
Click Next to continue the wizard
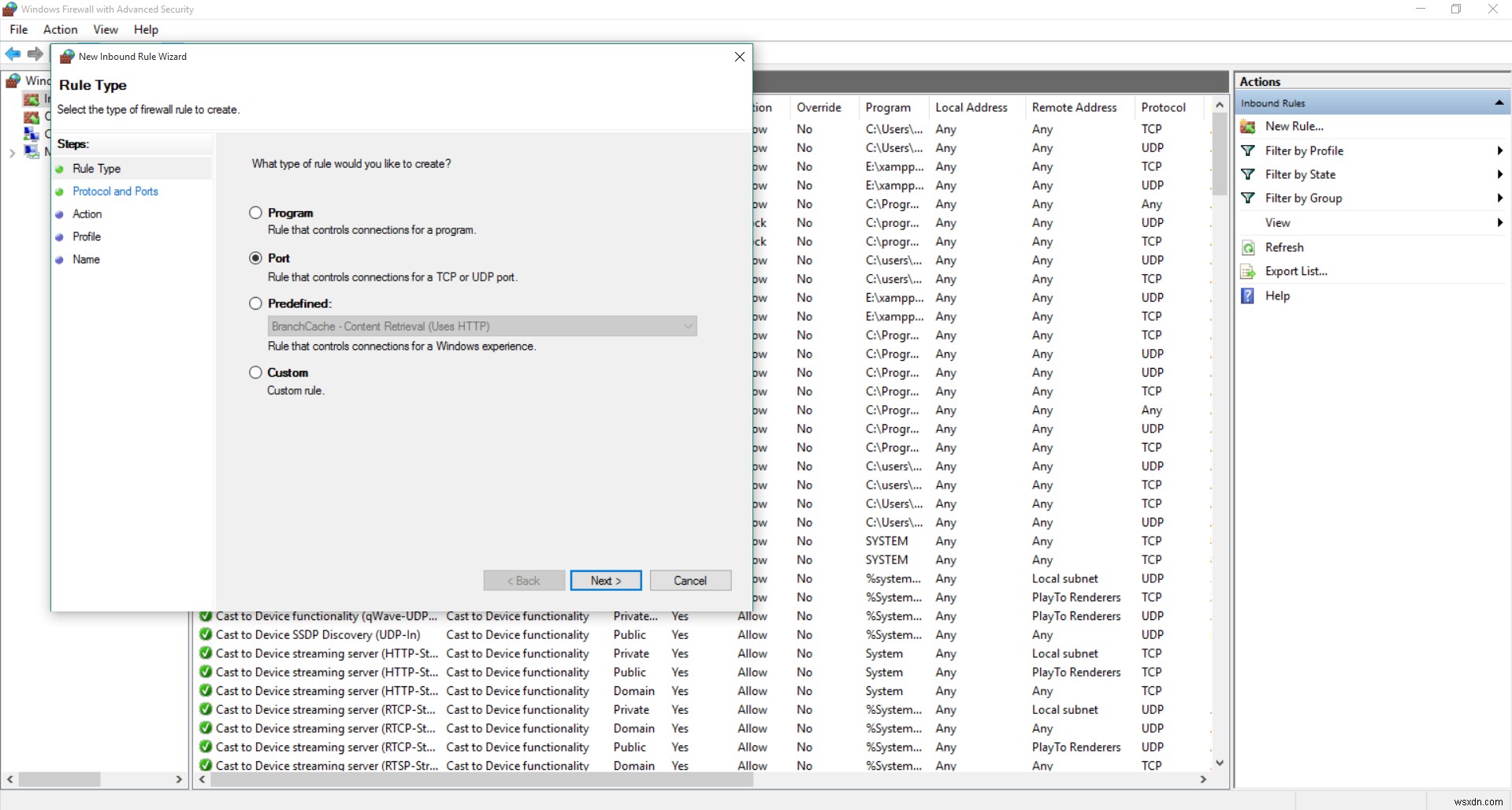(x=605, y=581)
